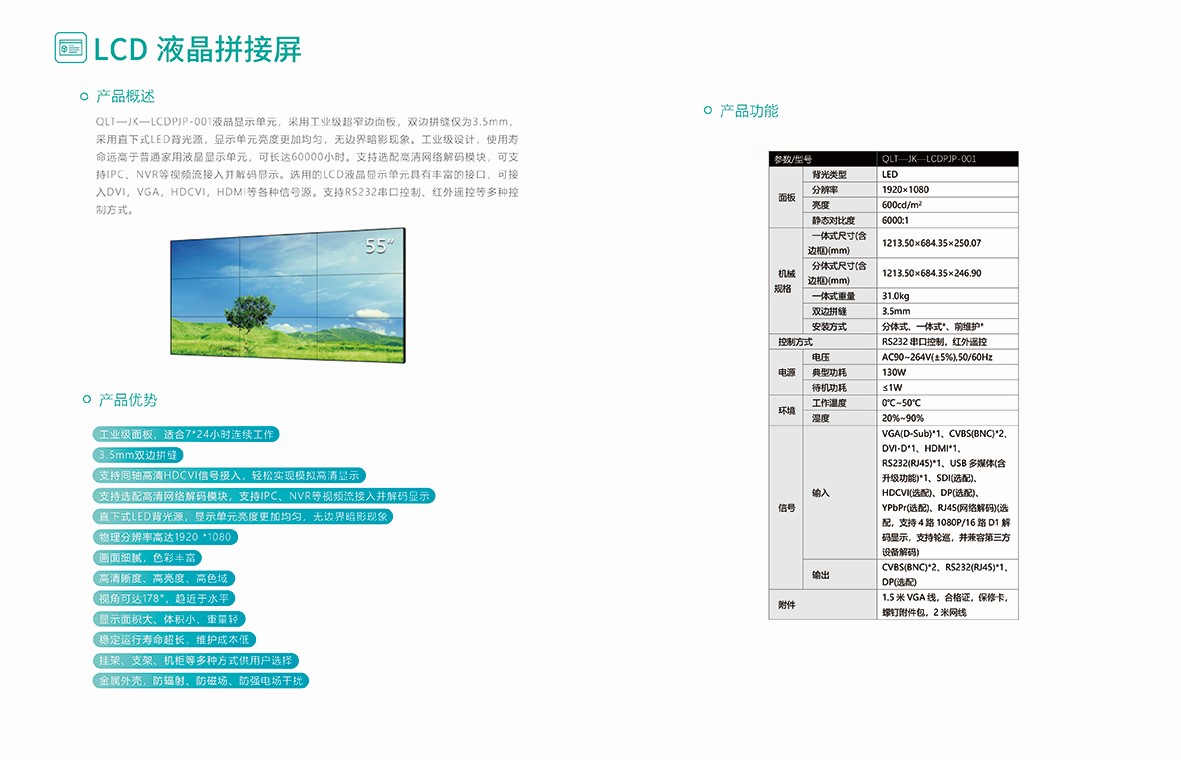Click the value '1213.50×684.35×246.90'
This screenshot has width=1181, height=760.
point(948,273)
